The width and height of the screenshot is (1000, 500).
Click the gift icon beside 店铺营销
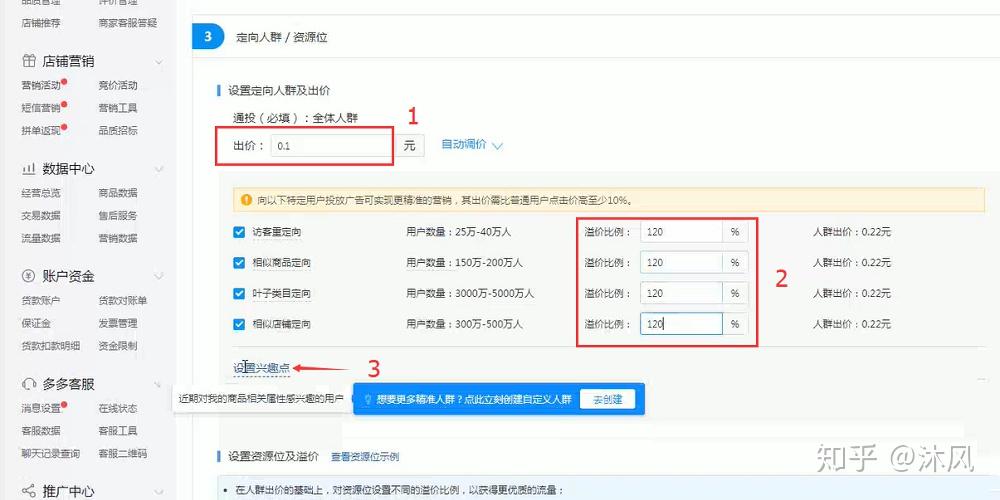[29, 61]
